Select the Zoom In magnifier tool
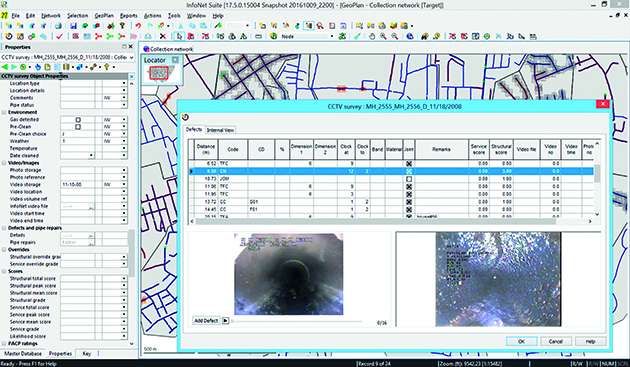630x367 pixels. pyautogui.click(x=383, y=36)
